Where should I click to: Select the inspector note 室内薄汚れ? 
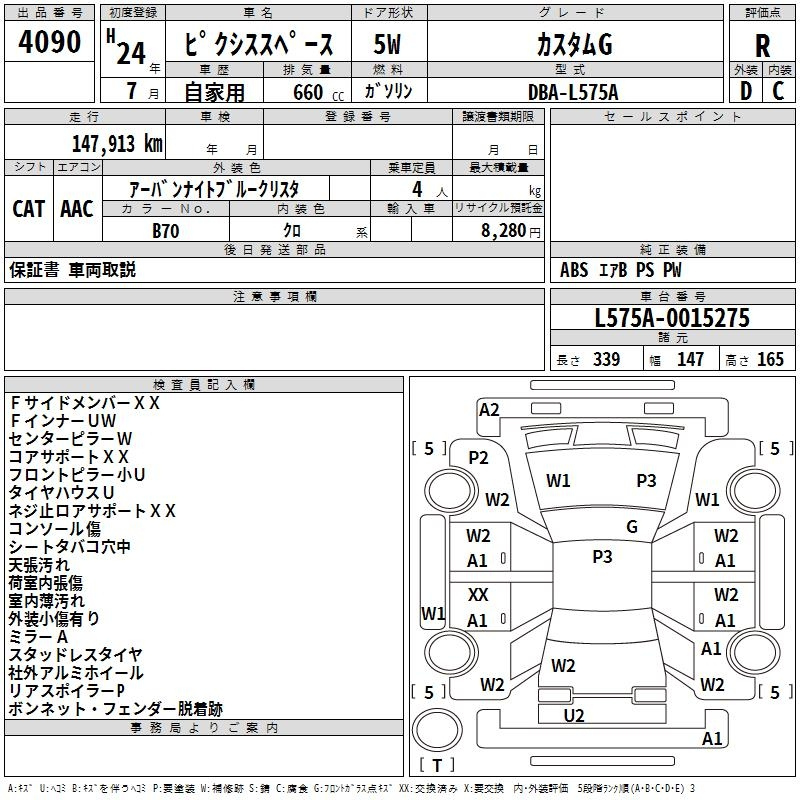(x=47, y=601)
